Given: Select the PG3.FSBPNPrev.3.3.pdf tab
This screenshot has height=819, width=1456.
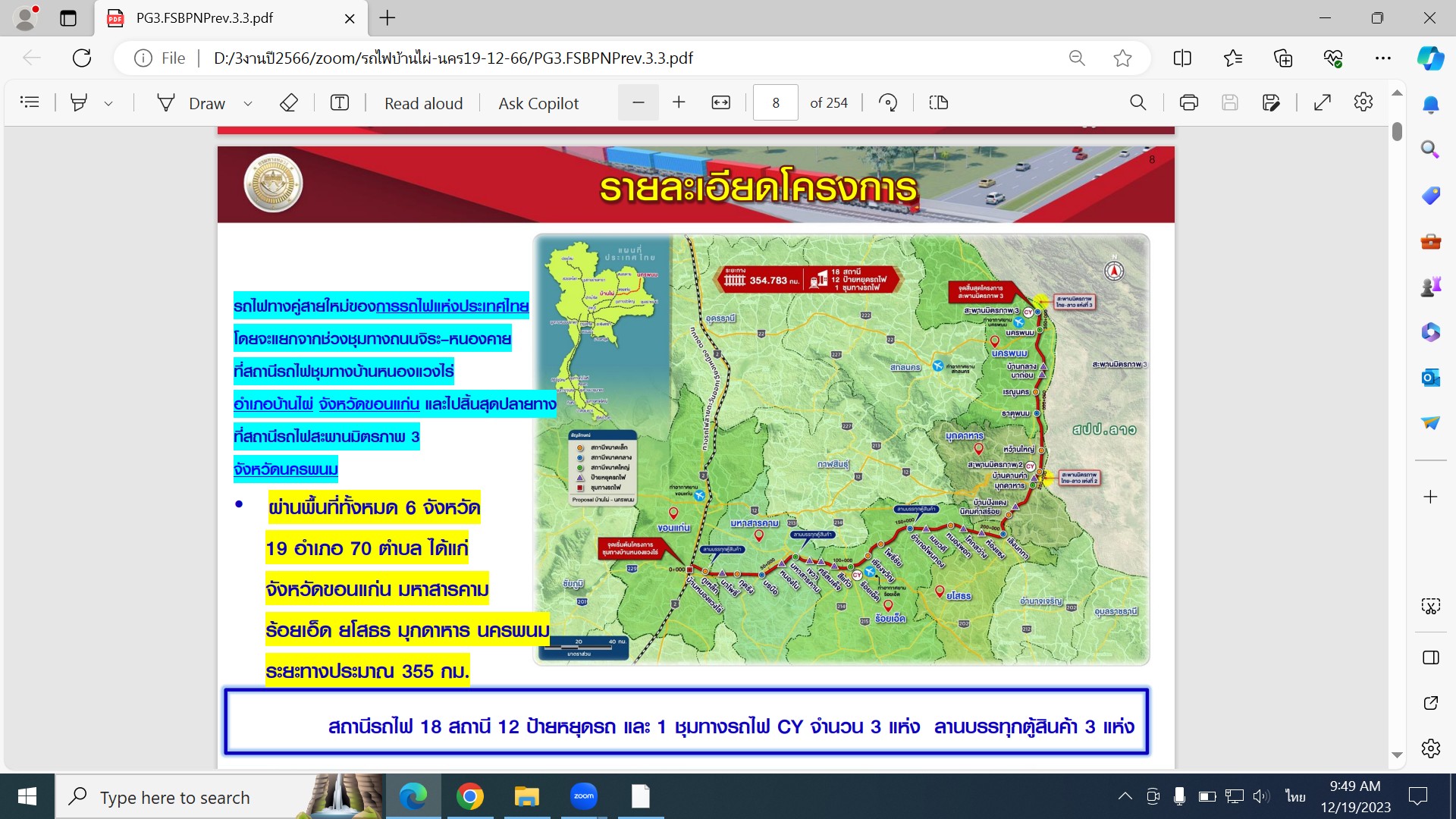Looking at the screenshot, I should (x=205, y=18).
